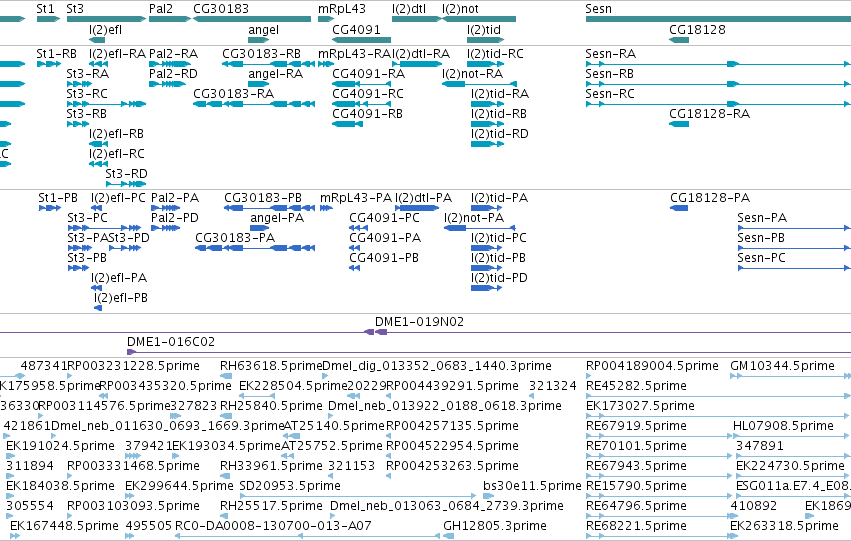Click the l(2)efl-PC protein label
This screenshot has height=541, width=851.
point(118,198)
